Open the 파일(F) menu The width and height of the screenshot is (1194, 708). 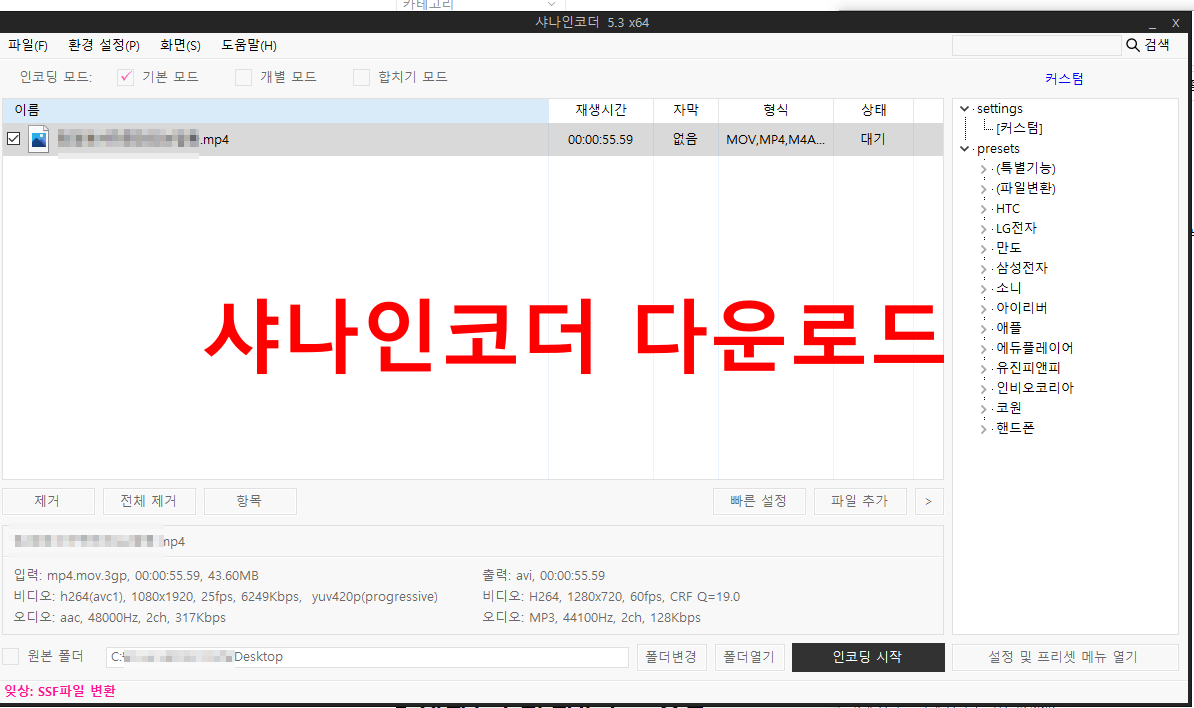pyautogui.click(x=27, y=44)
